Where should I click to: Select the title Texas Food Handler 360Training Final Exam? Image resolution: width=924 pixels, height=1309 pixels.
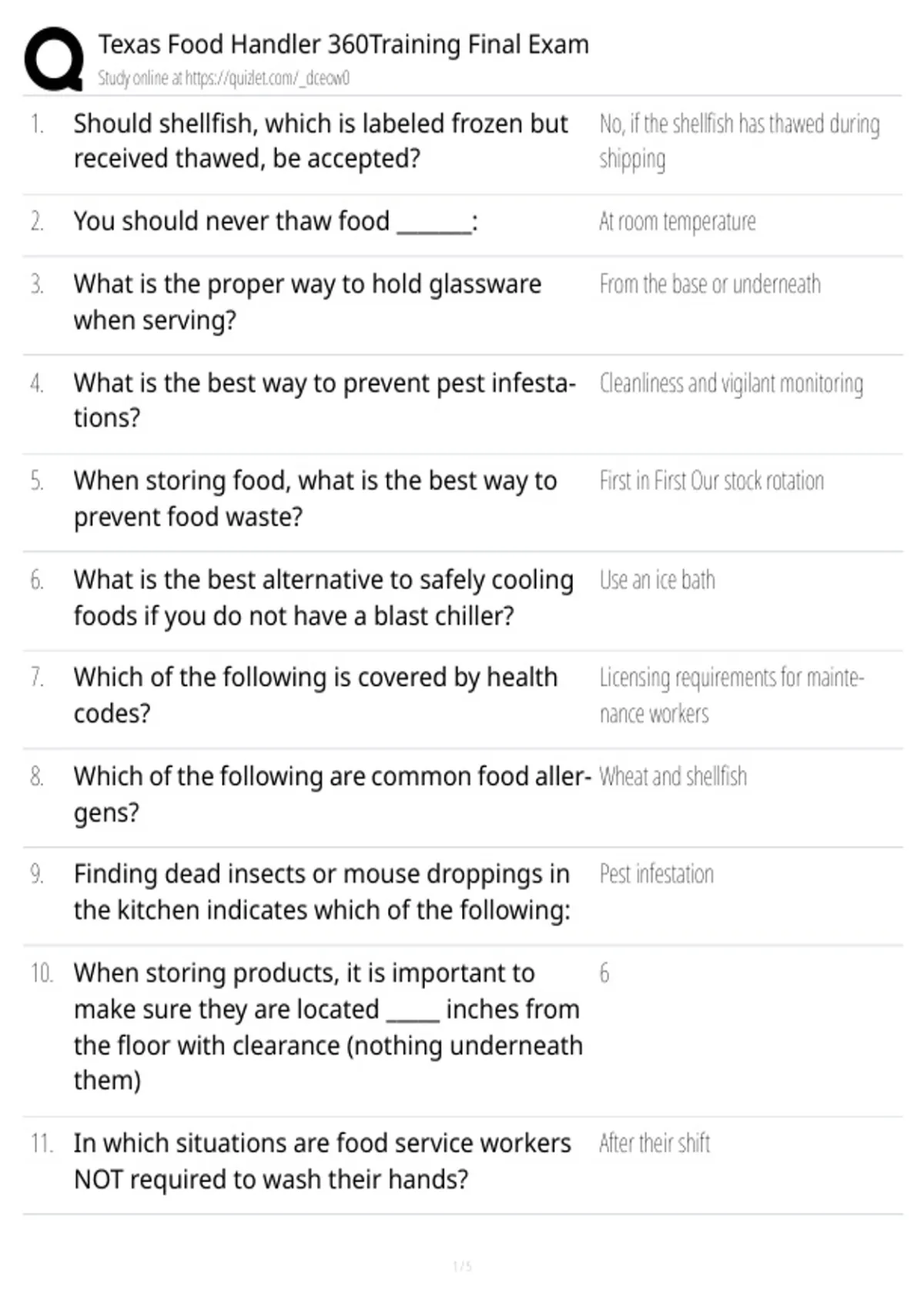(343, 45)
